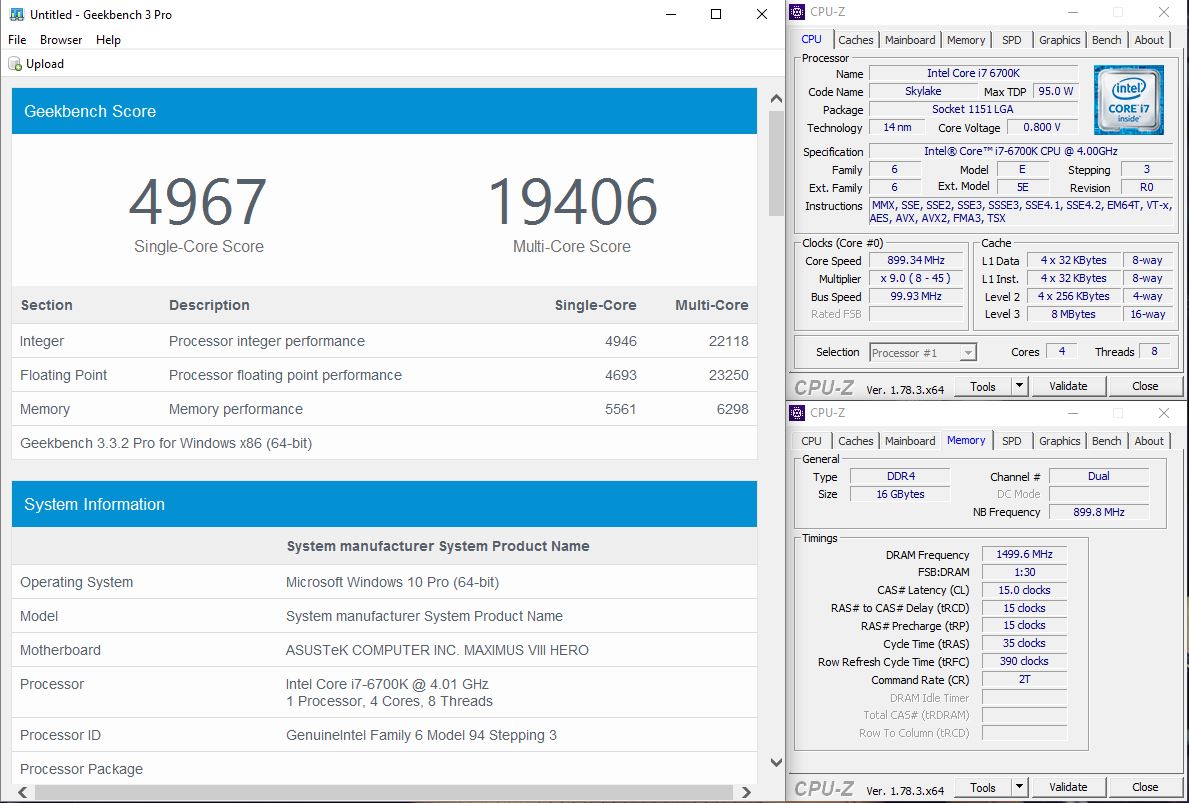This screenshot has width=1189, height=803.
Task: Click Close button in upper CPU-Z
Action: [1145, 387]
